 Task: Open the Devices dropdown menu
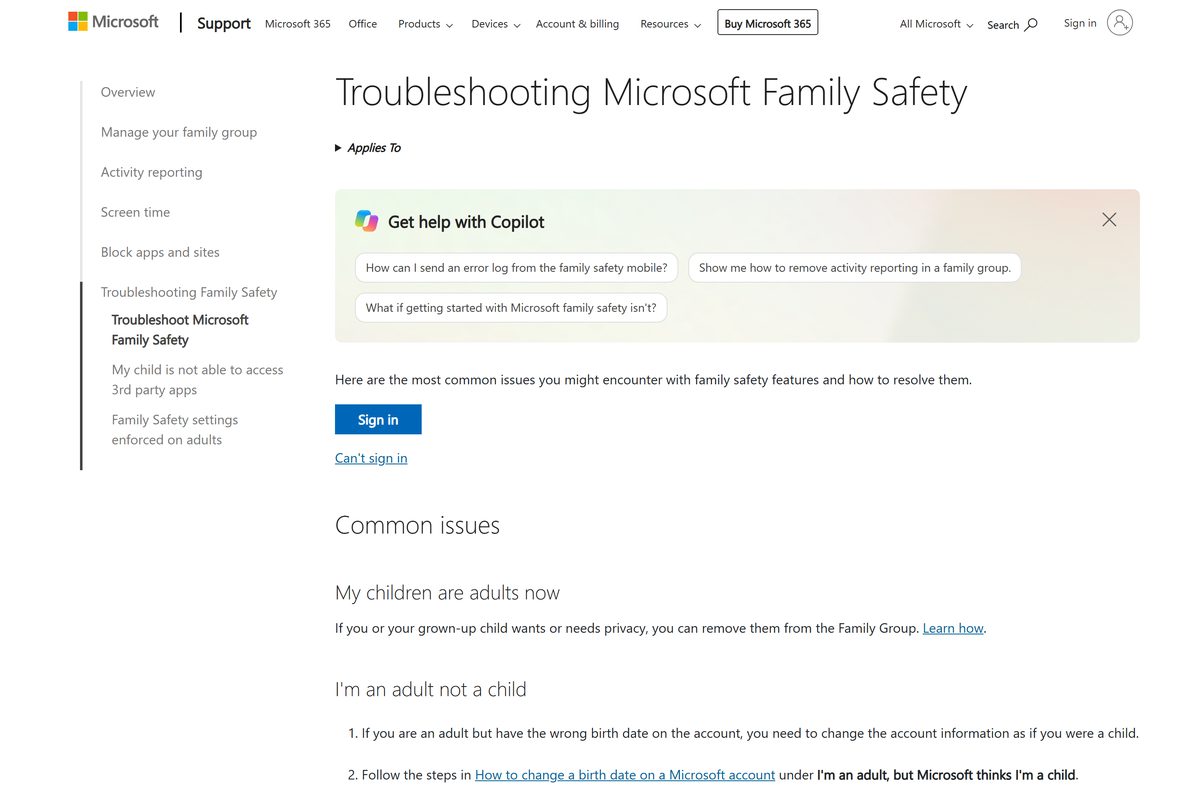pyautogui.click(x=496, y=24)
